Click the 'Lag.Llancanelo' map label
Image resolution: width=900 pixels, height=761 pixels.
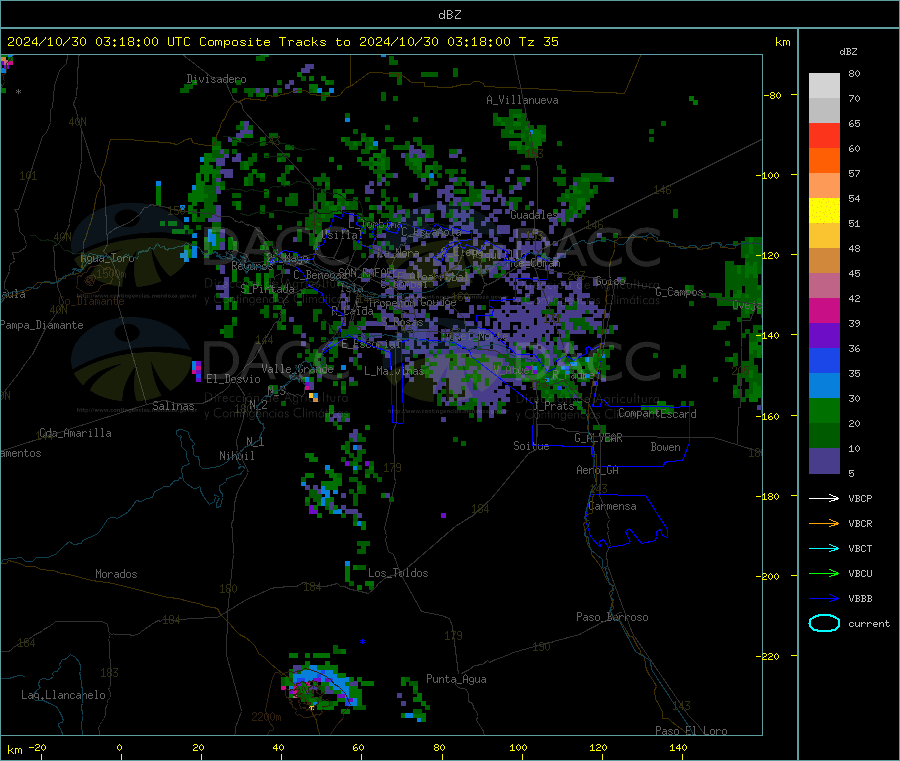click(63, 695)
